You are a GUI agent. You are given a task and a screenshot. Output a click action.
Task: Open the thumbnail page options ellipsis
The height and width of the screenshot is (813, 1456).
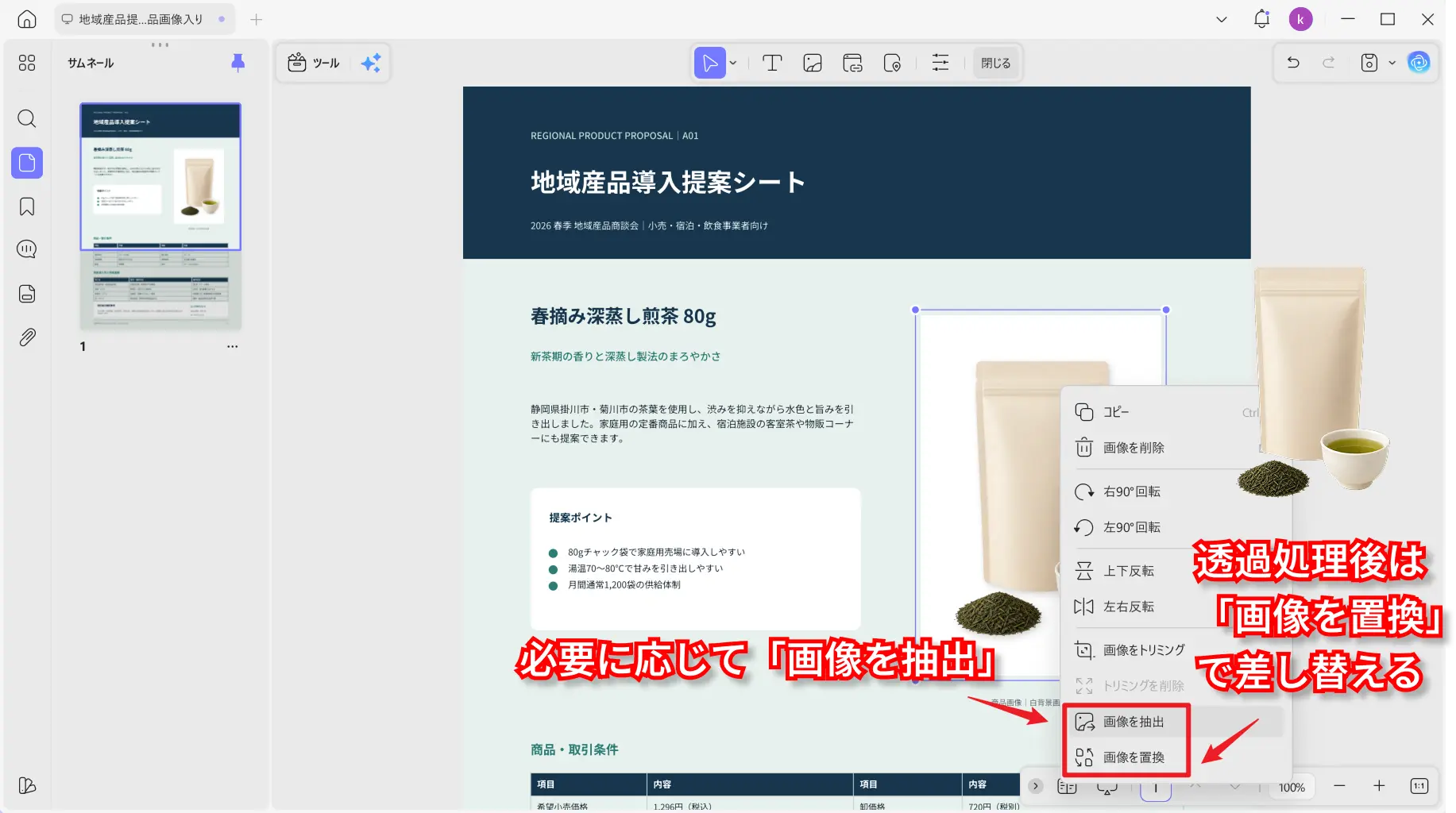(232, 346)
